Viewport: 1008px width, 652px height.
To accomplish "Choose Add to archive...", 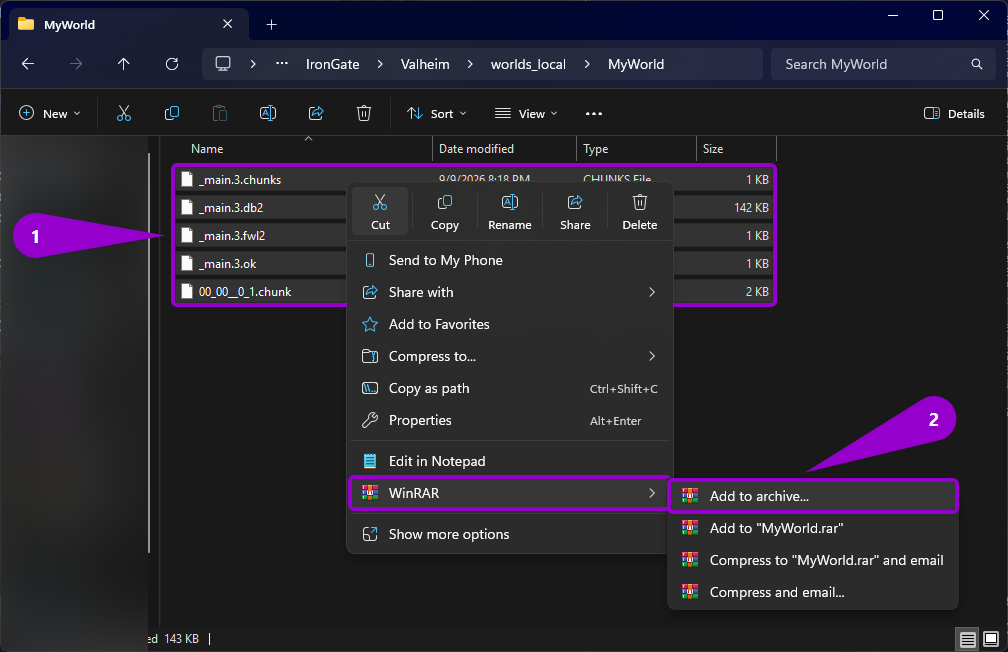I will tap(813, 496).
